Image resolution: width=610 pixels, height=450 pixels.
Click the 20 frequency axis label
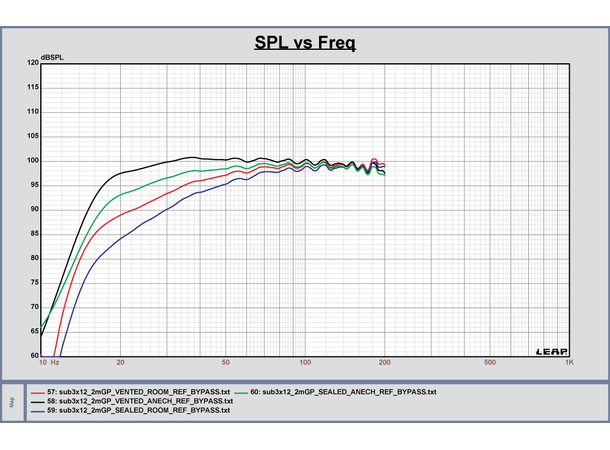[121, 362]
